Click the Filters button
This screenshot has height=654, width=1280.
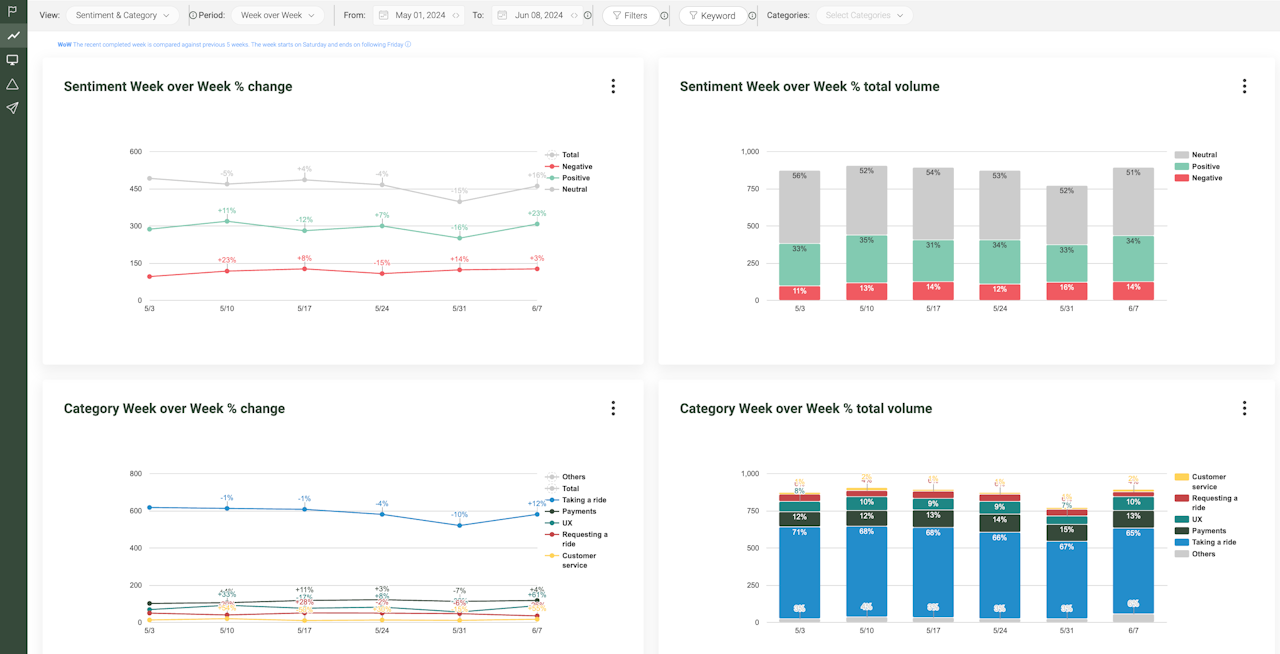point(629,16)
